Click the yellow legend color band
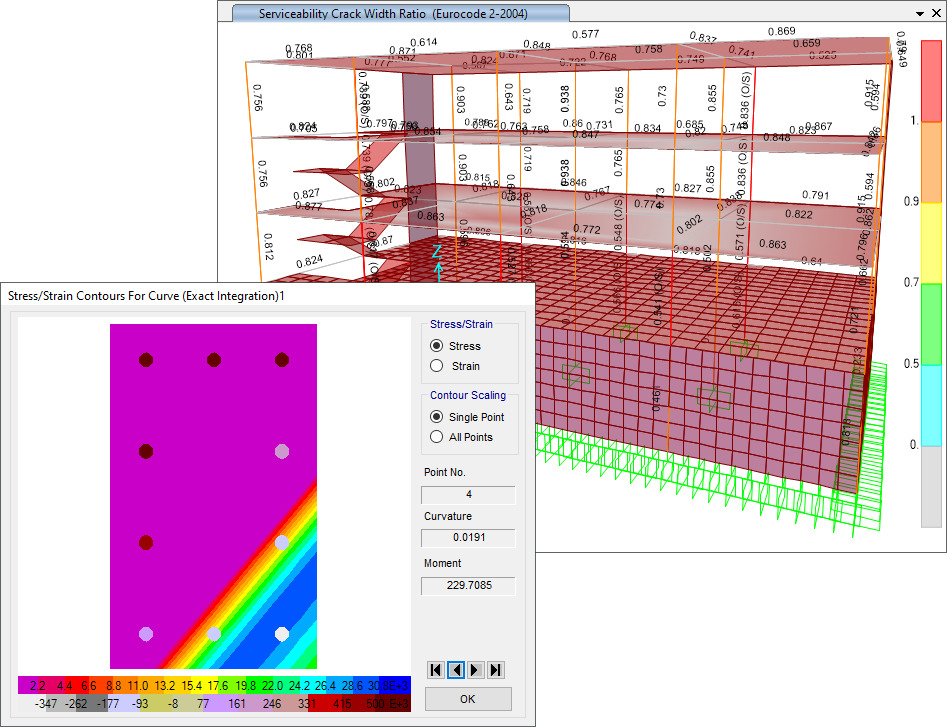 [x=930, y=241]
